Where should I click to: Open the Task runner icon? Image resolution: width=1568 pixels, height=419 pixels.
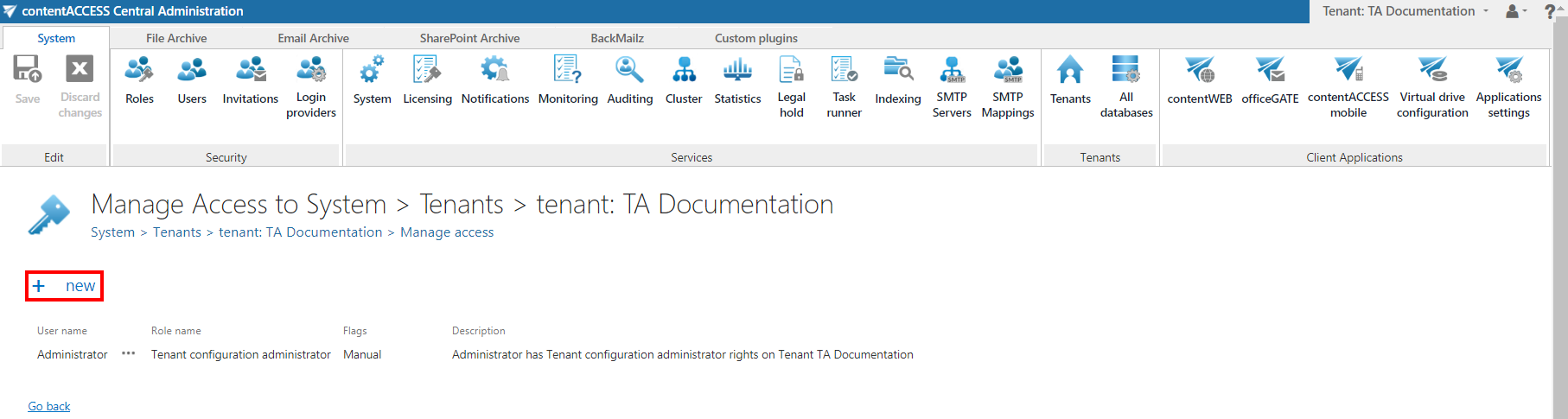click(844, 86)
